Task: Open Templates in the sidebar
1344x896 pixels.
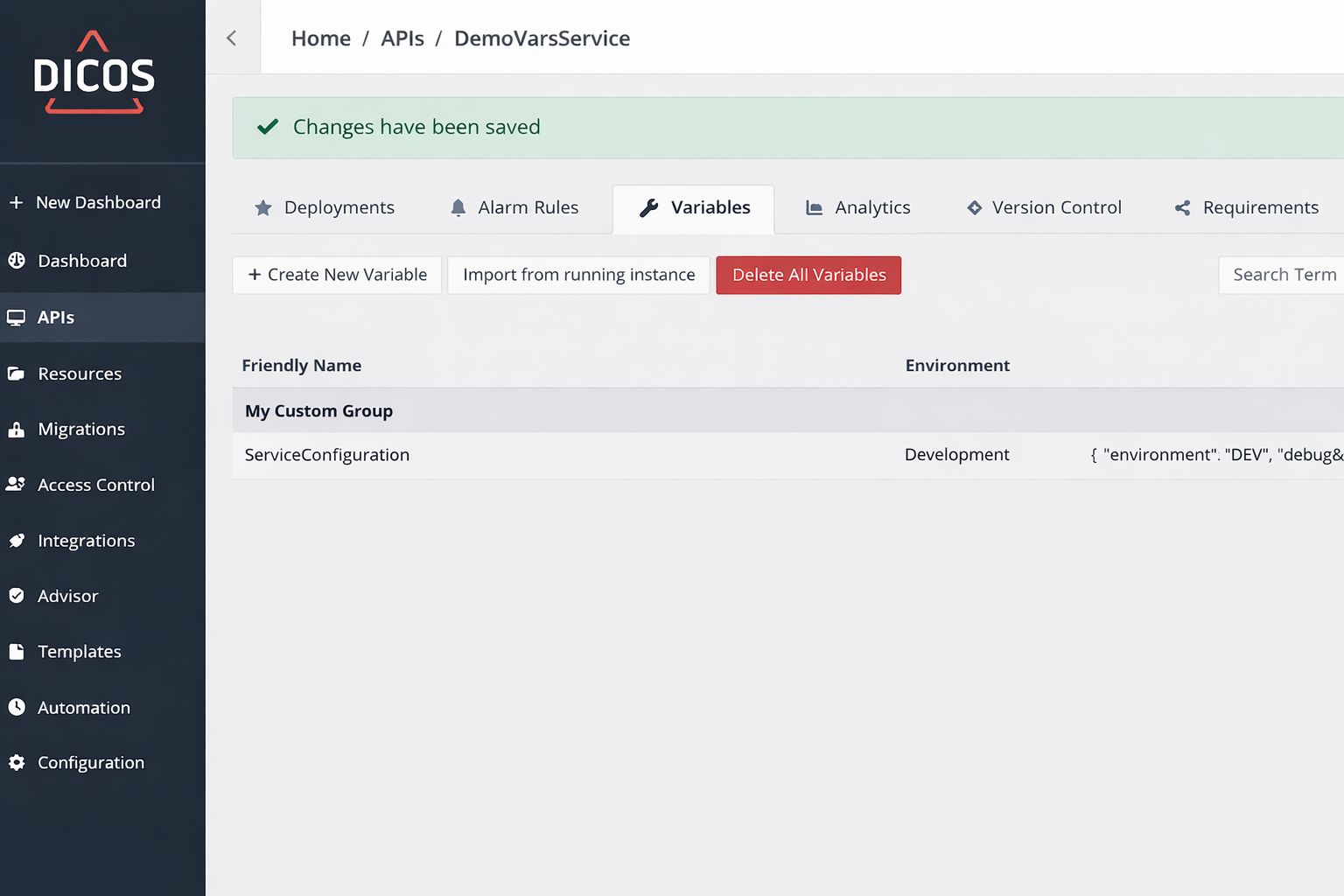Action: [79, 652]
